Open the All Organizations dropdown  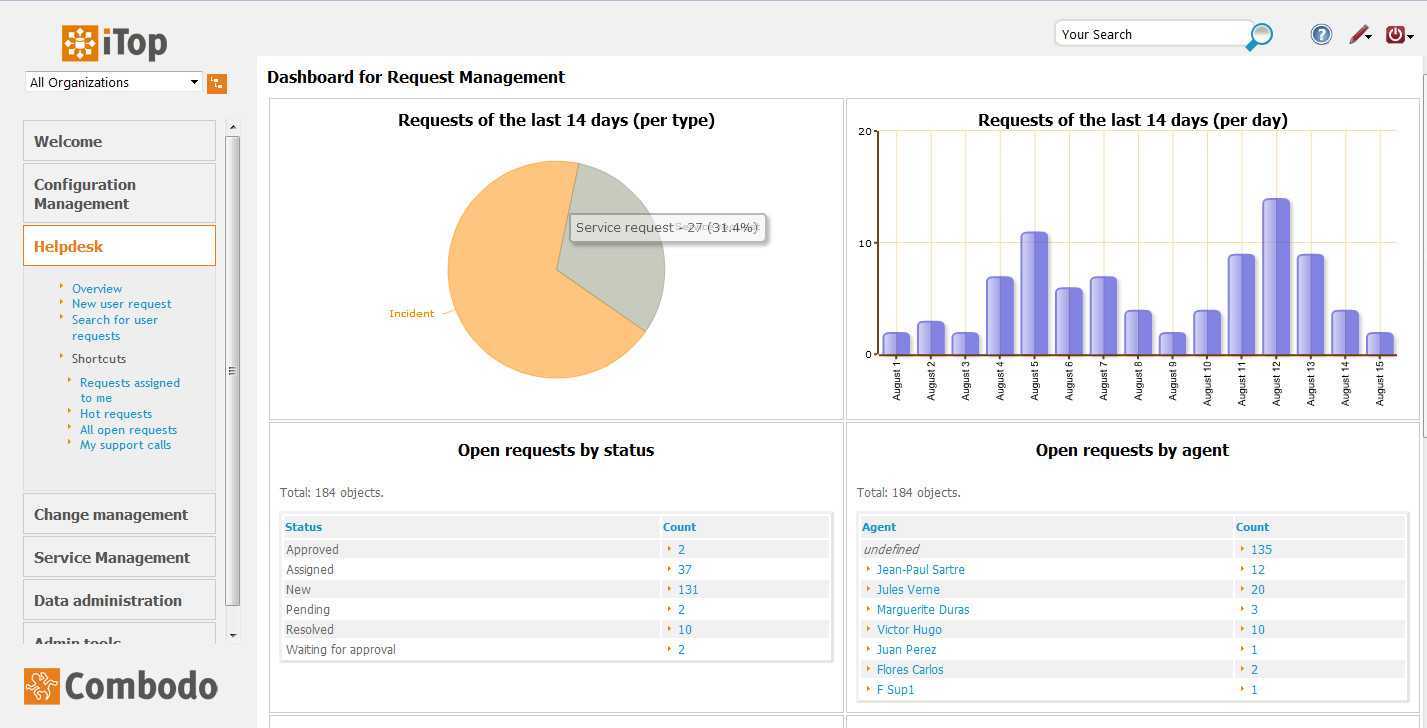pos(114,83)
